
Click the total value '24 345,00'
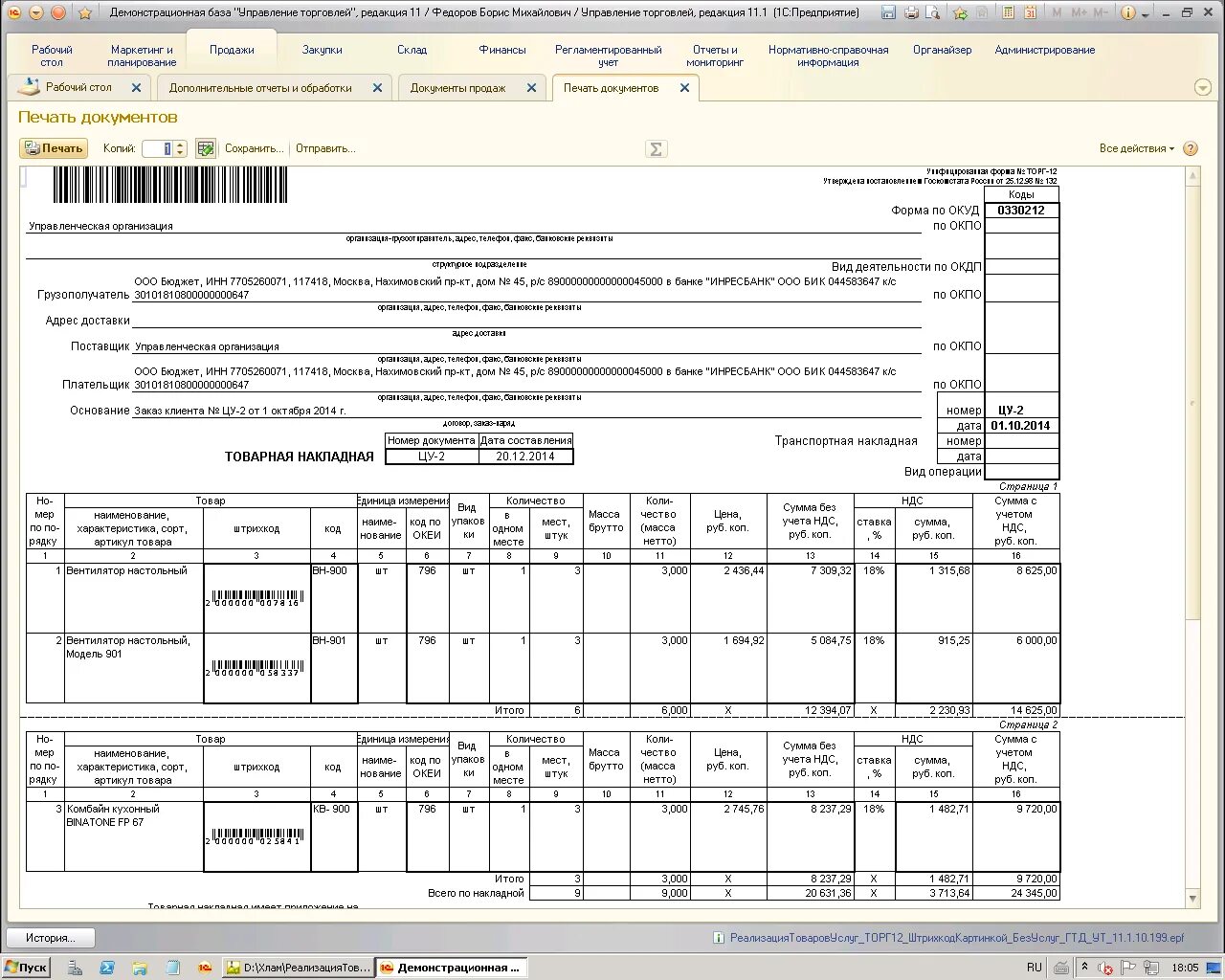(1016, 893)
